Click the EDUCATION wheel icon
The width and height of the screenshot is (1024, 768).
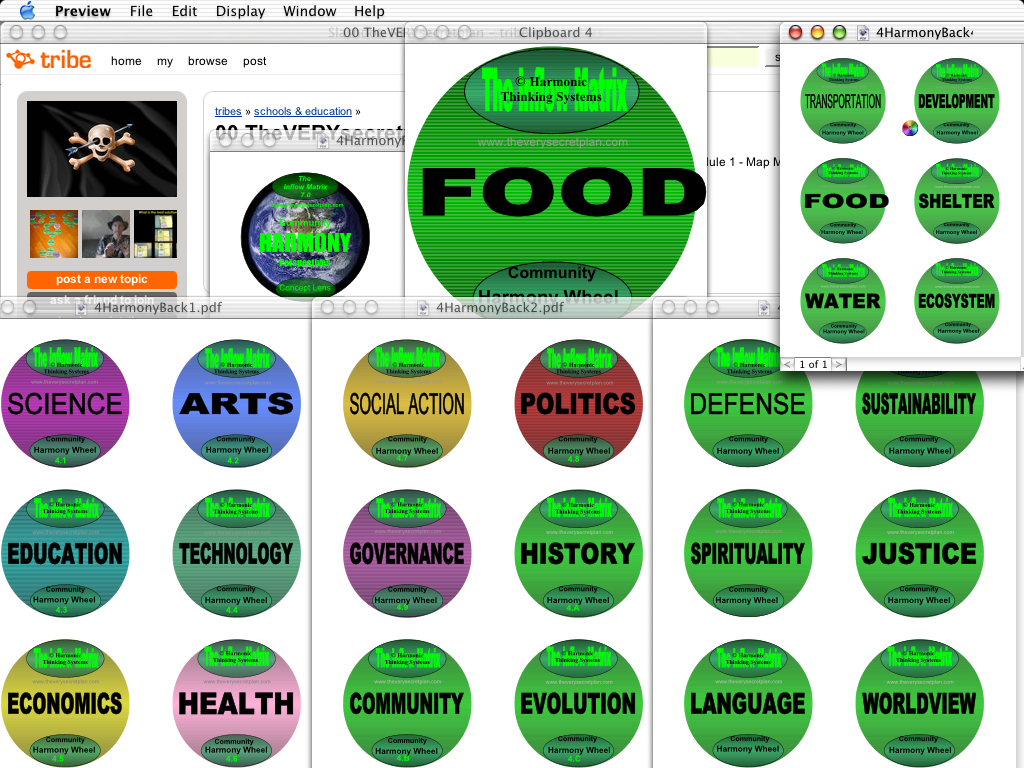click(x=65, y=553)
